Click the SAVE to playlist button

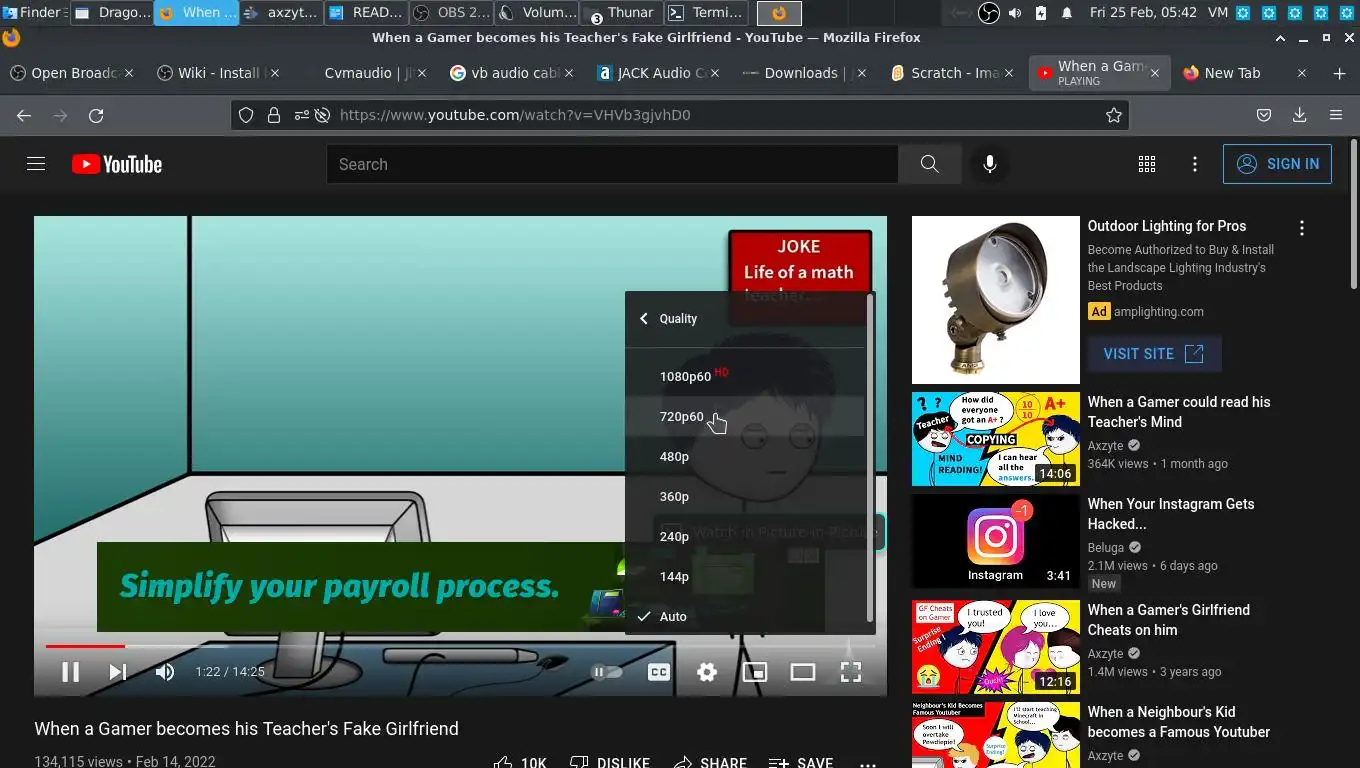pos(801,763)
